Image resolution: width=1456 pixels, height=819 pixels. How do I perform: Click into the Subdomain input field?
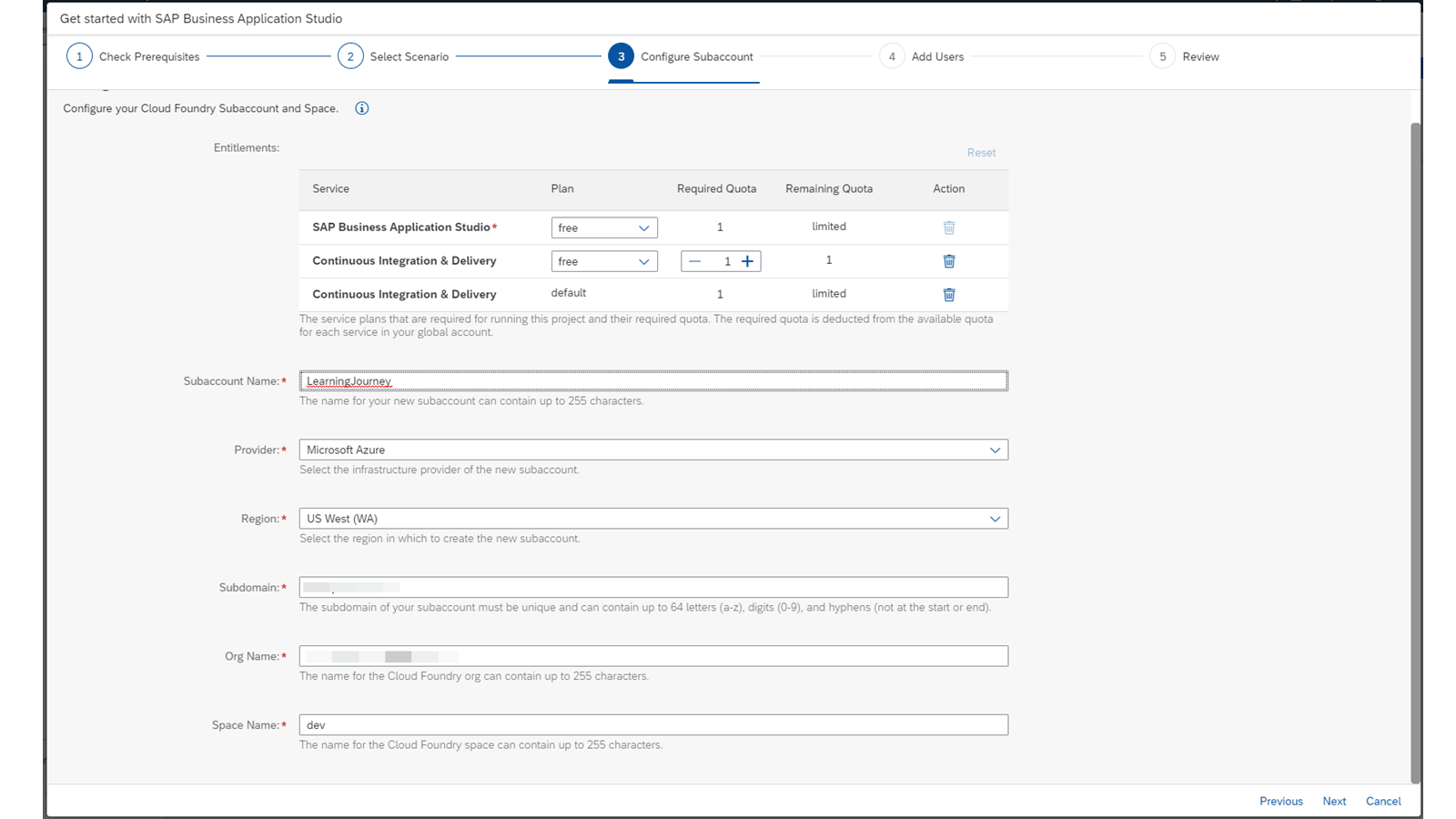click(653, 587)
